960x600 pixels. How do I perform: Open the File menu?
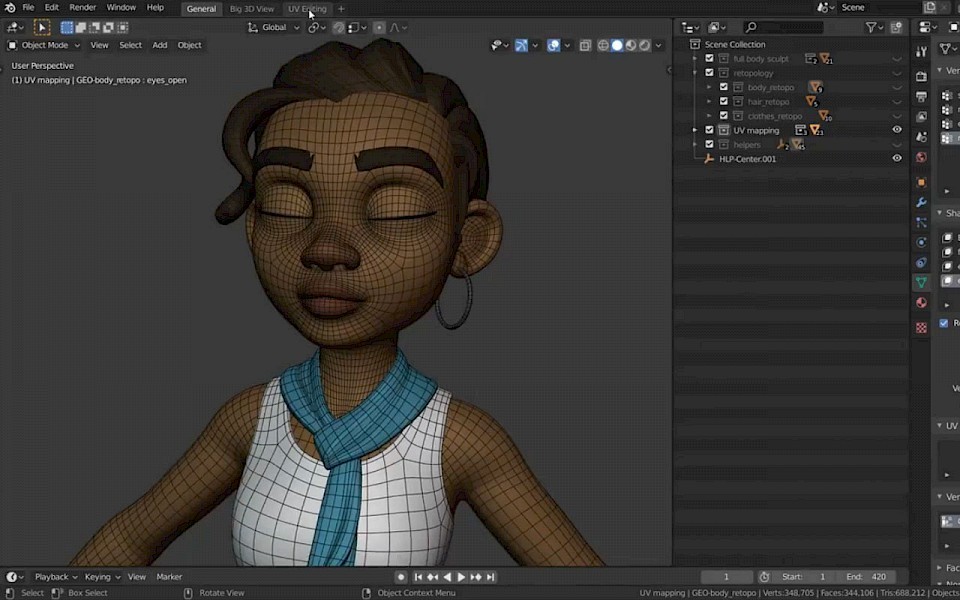pyautogui.click(x=28, y=8)
